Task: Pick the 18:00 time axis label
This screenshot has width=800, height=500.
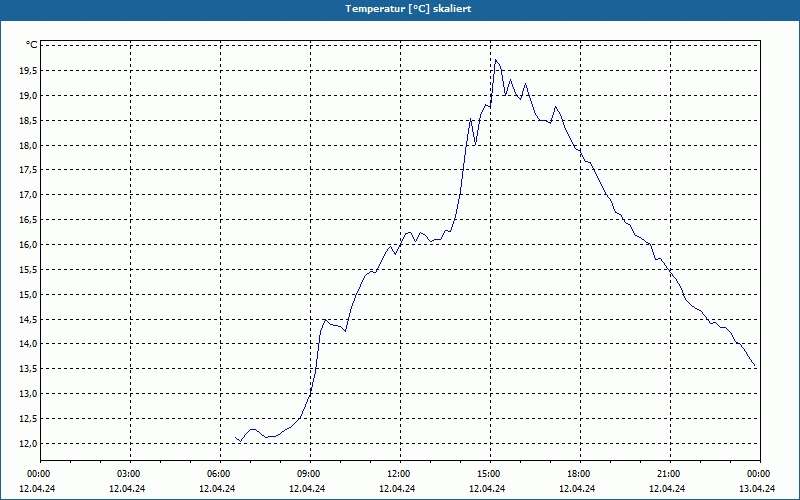Action: 578,473
